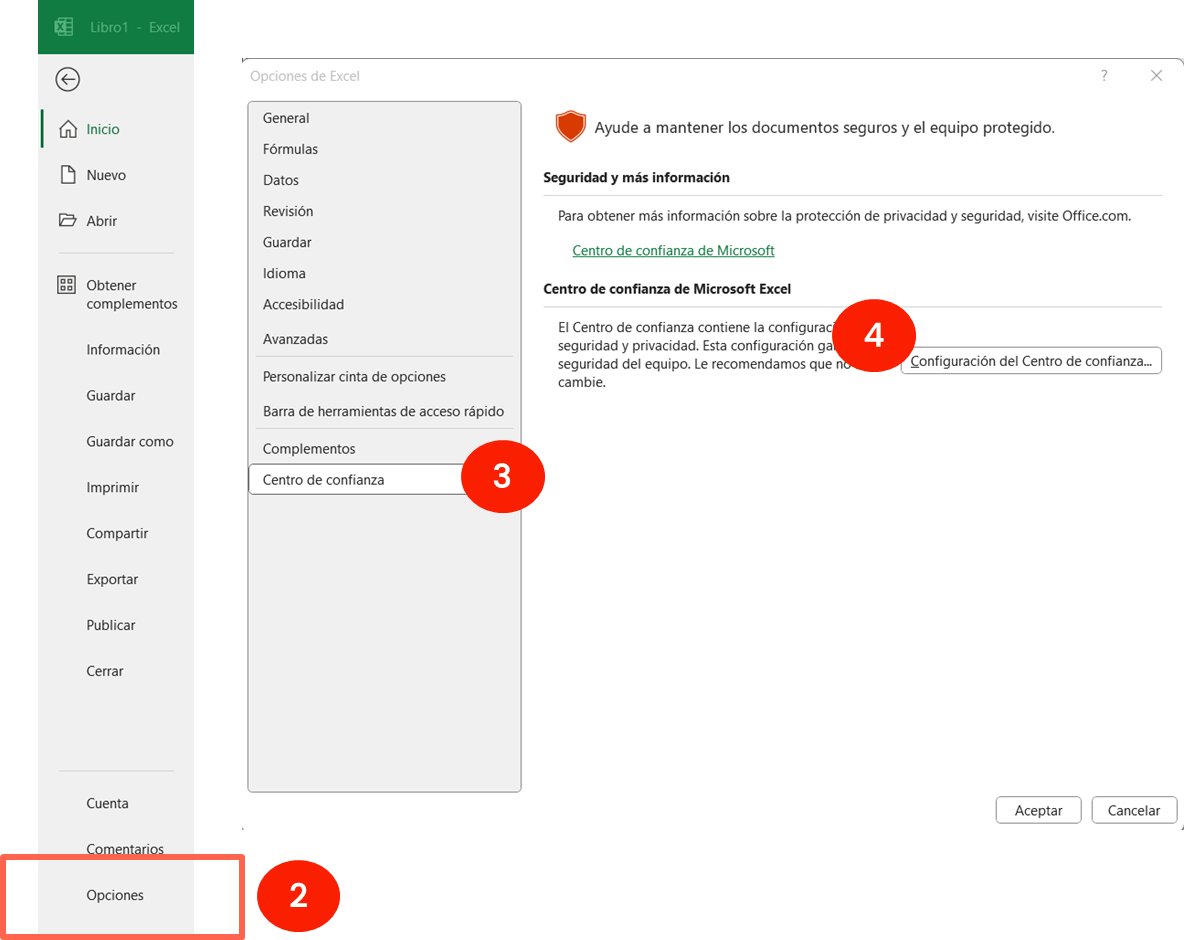Select the Datos options category

pyautogui.click(x=384, y=180)
